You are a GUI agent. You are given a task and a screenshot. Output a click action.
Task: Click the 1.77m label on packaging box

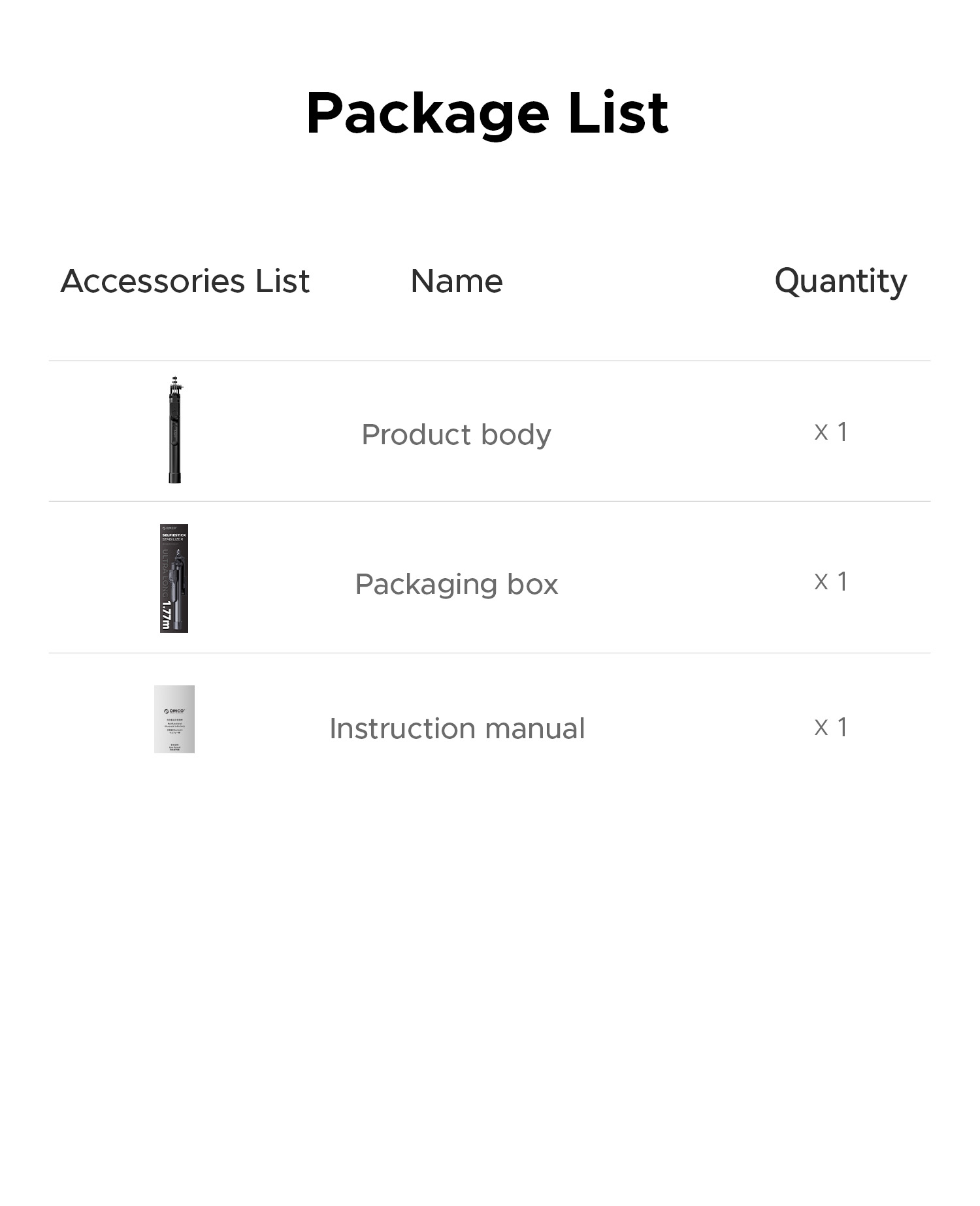coord(166,615)
